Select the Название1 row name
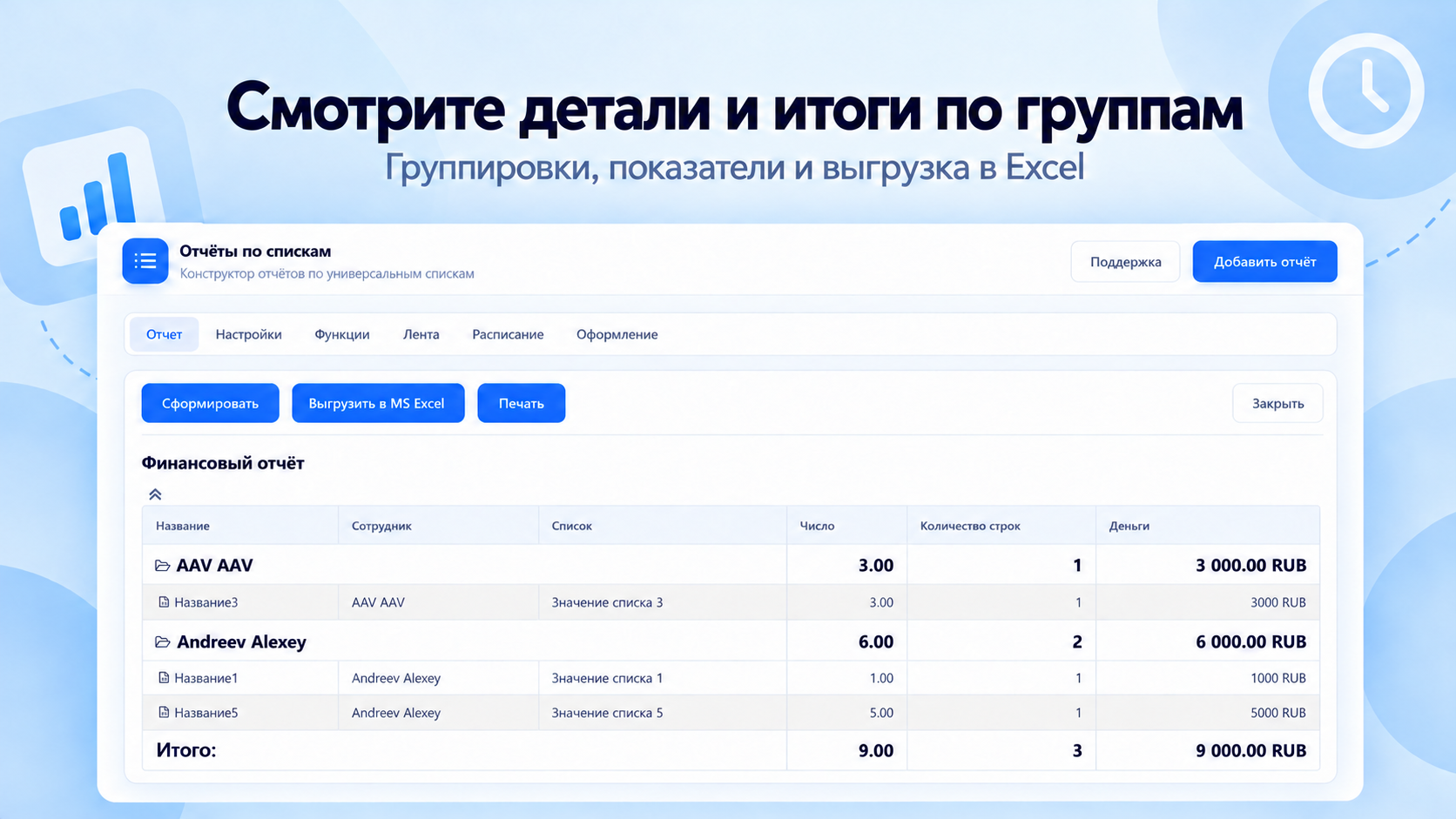 pos(206,678)
